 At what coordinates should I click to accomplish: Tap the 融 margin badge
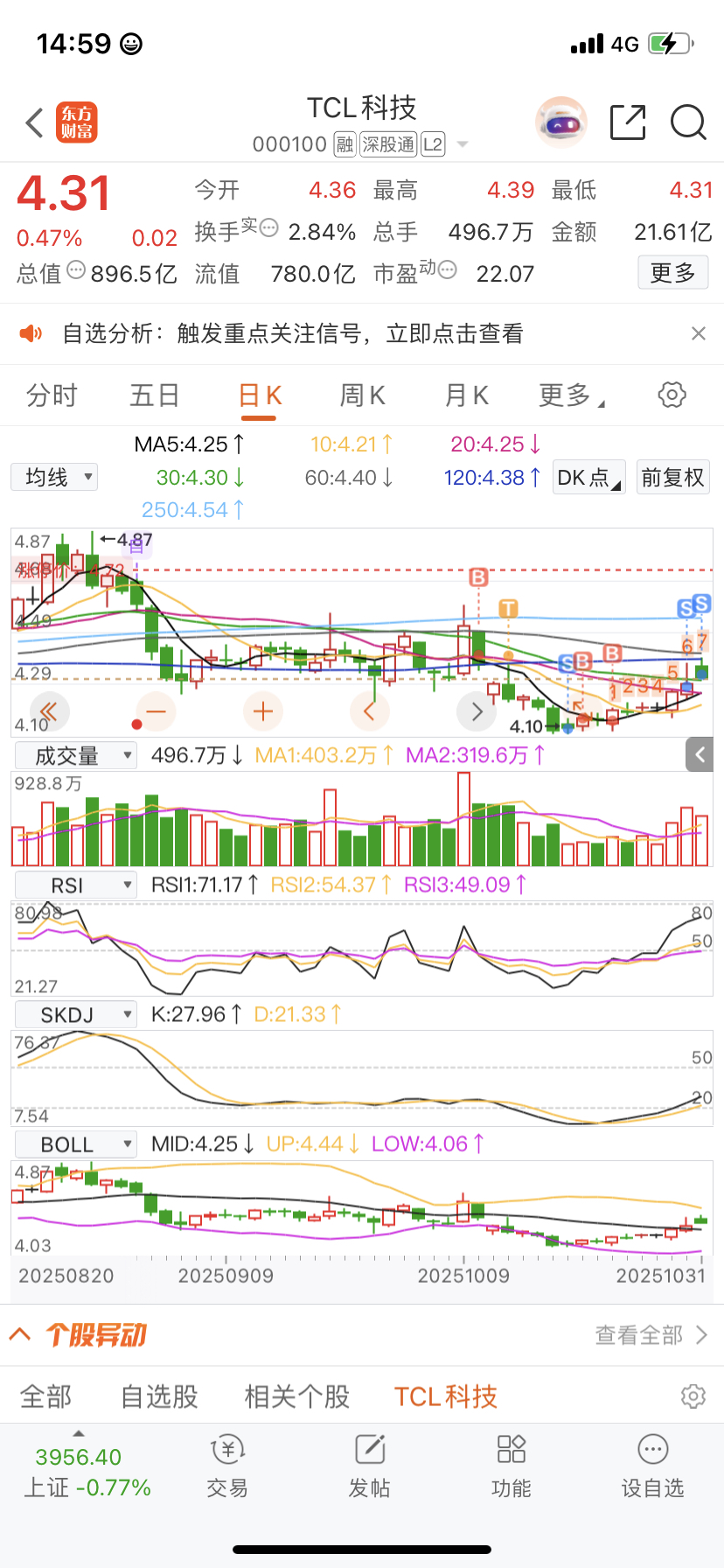[345, 144]
